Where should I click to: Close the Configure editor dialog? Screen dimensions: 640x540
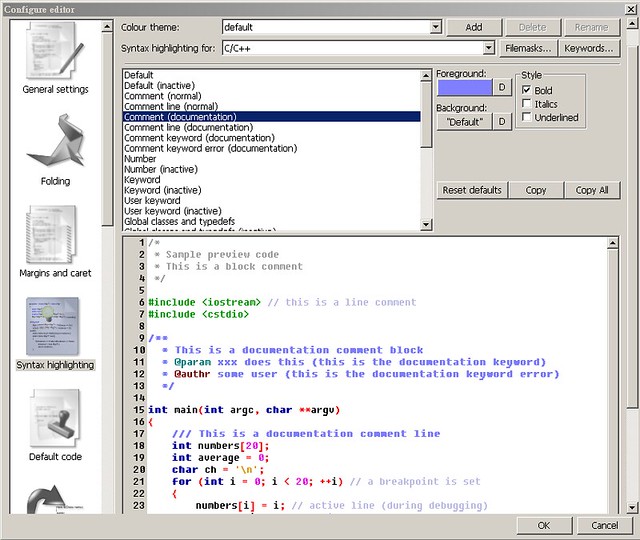(x=631, y=9)
